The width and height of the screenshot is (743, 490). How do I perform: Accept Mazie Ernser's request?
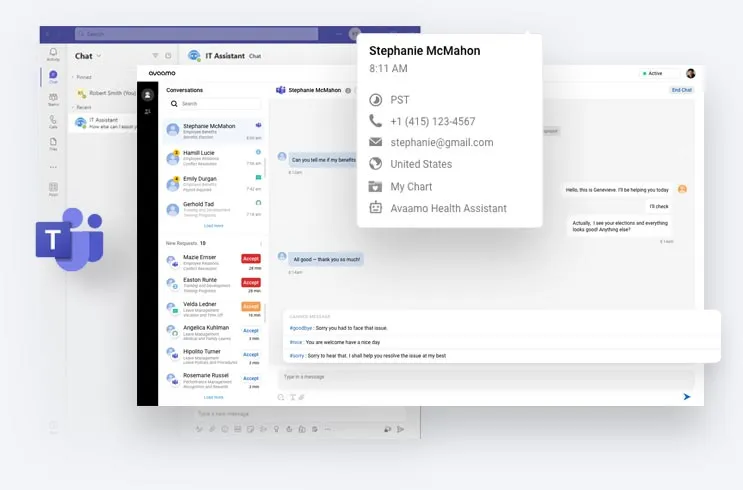[x=250, y=259]
